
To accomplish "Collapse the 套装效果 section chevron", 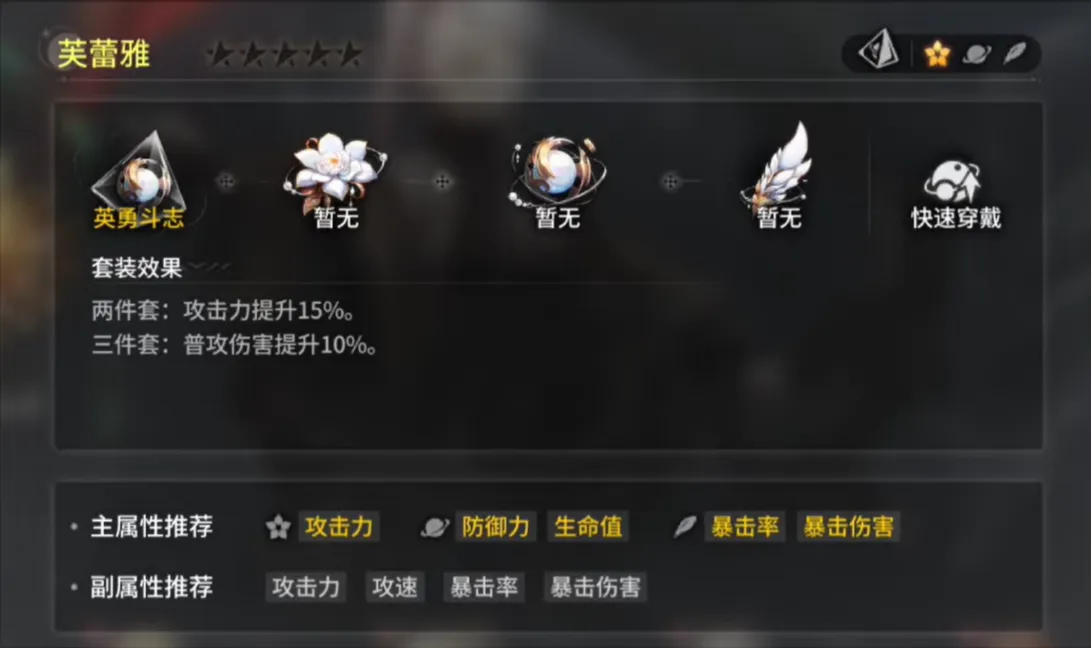I will (x=210, y=267).
